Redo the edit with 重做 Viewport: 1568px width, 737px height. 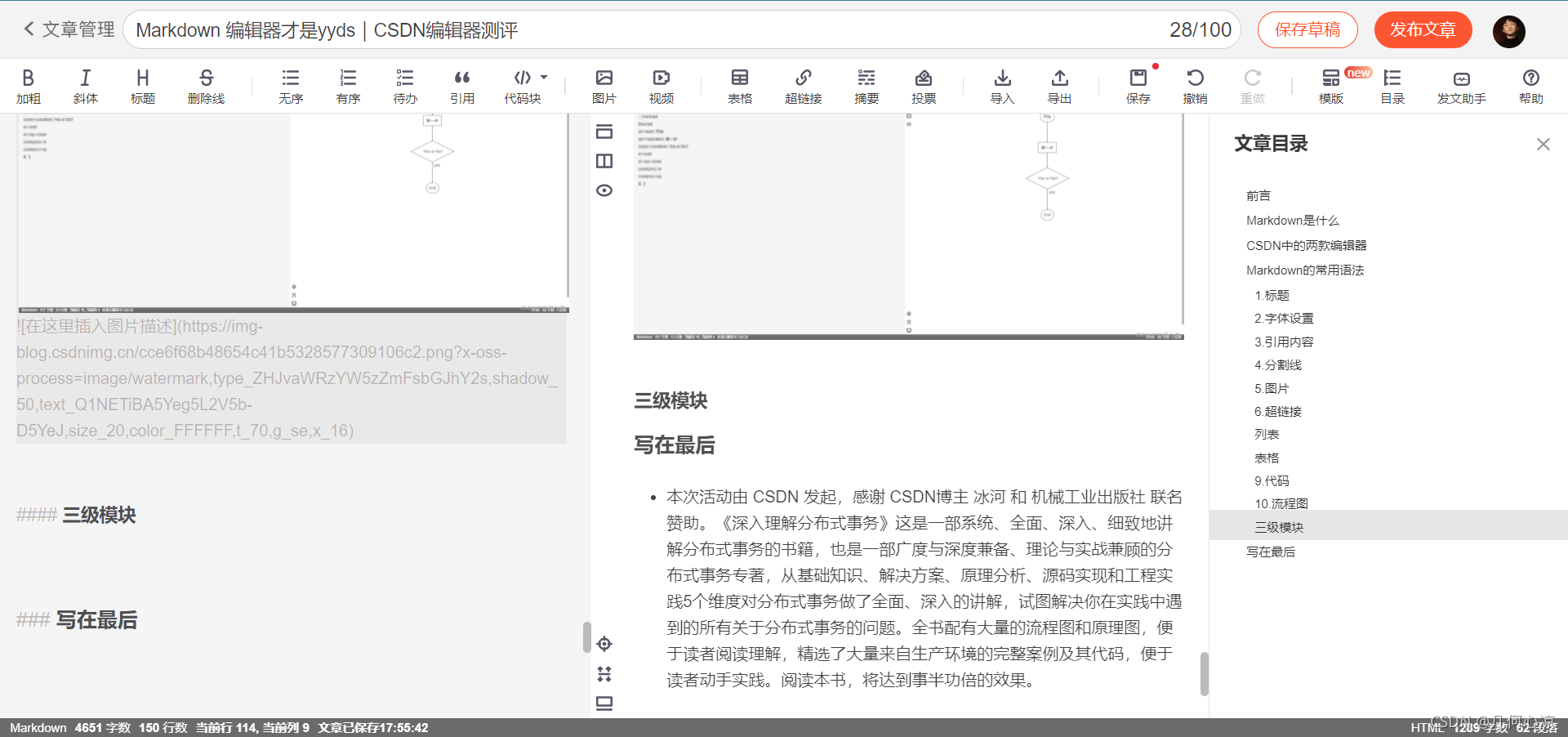(x=1253, y=86)
